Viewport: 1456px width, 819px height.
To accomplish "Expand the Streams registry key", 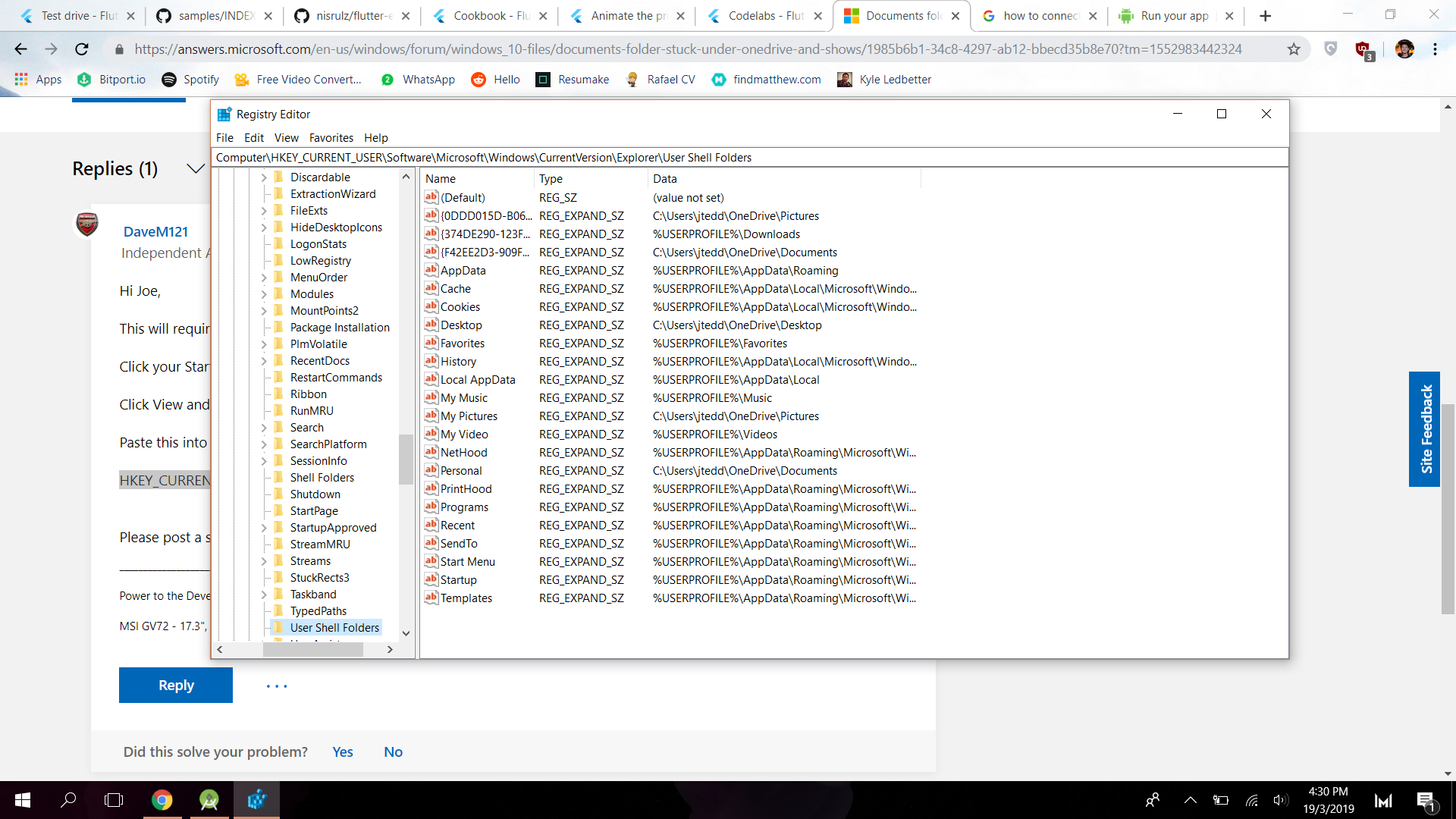I will 264,561.
